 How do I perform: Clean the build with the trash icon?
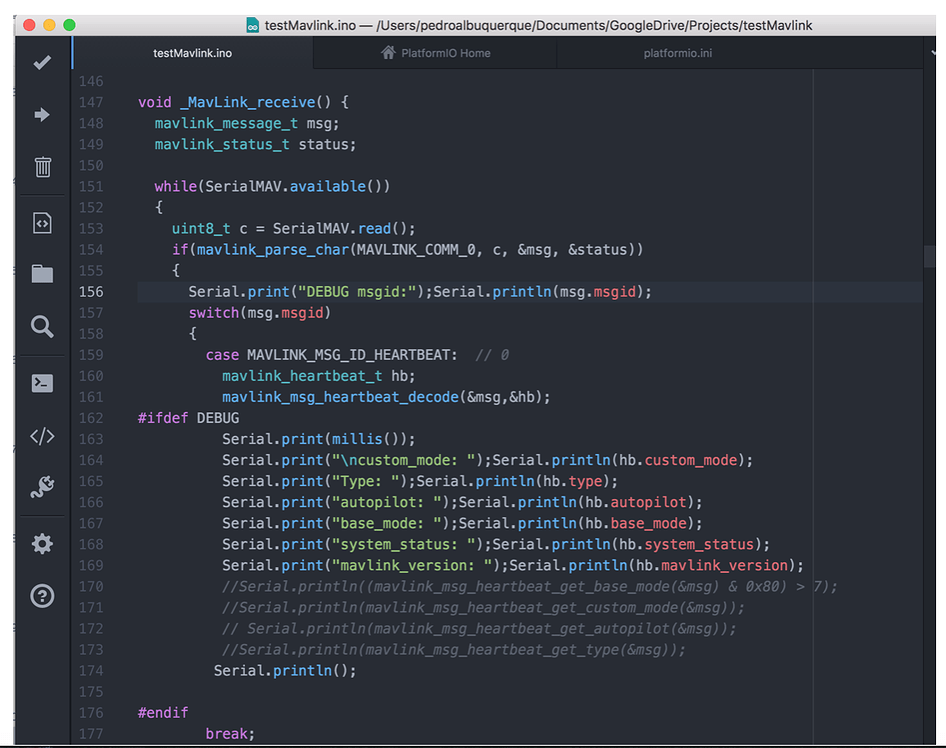pyautogui.click(x=41, y=167)
